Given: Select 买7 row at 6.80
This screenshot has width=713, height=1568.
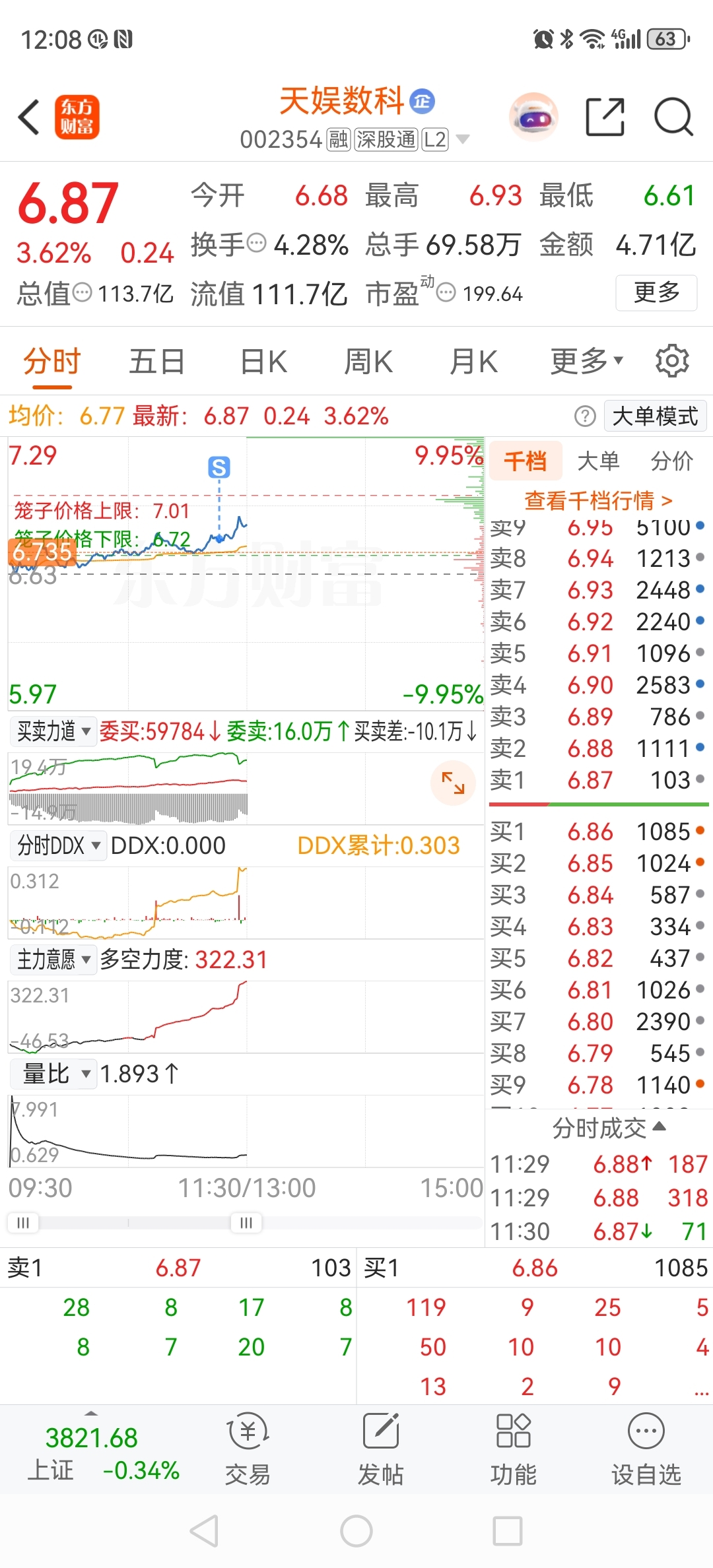Looking at the screenshot, I should (599, 1022).
